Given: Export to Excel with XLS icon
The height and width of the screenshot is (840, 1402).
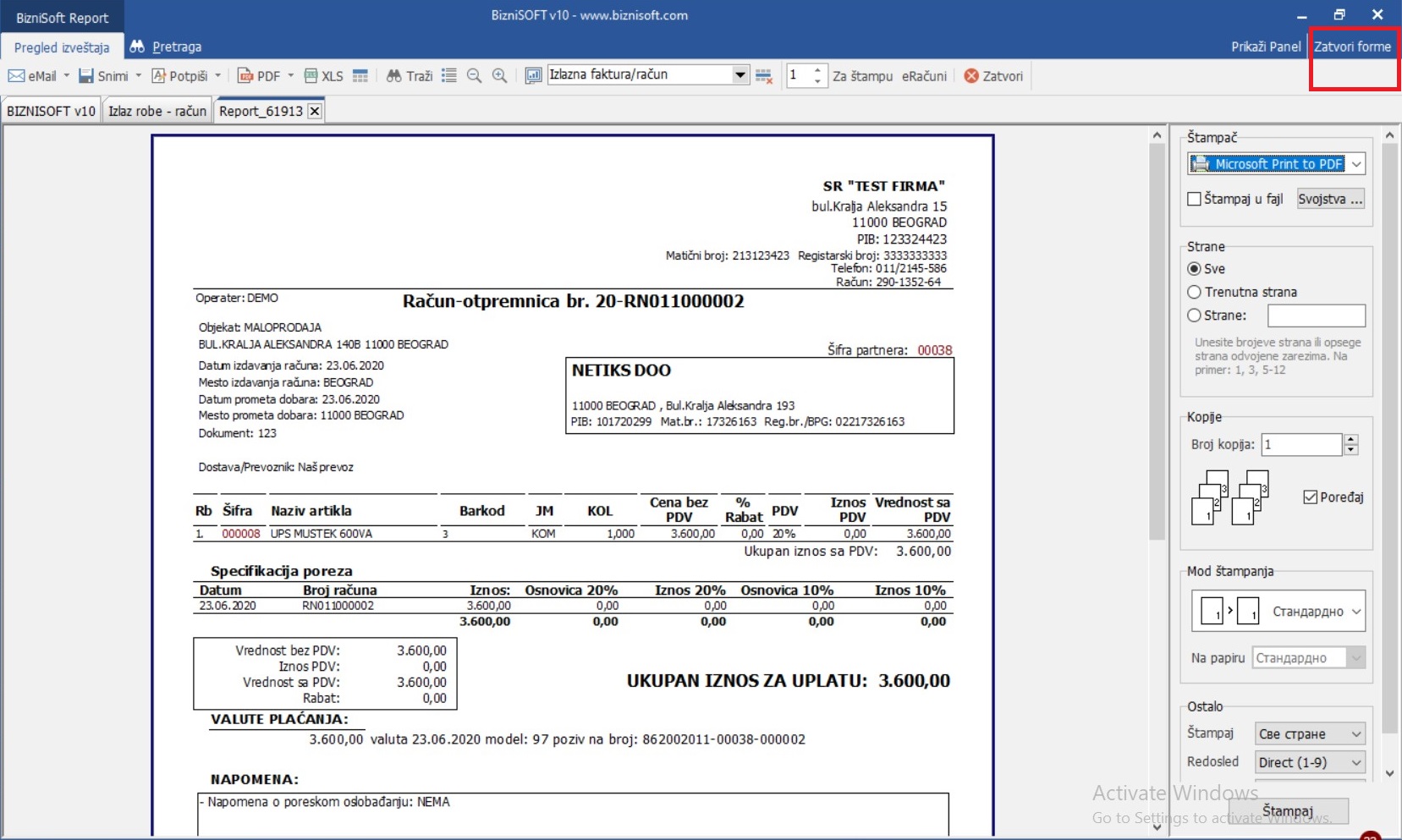Looking at the screenshot, I should point(311,76).
